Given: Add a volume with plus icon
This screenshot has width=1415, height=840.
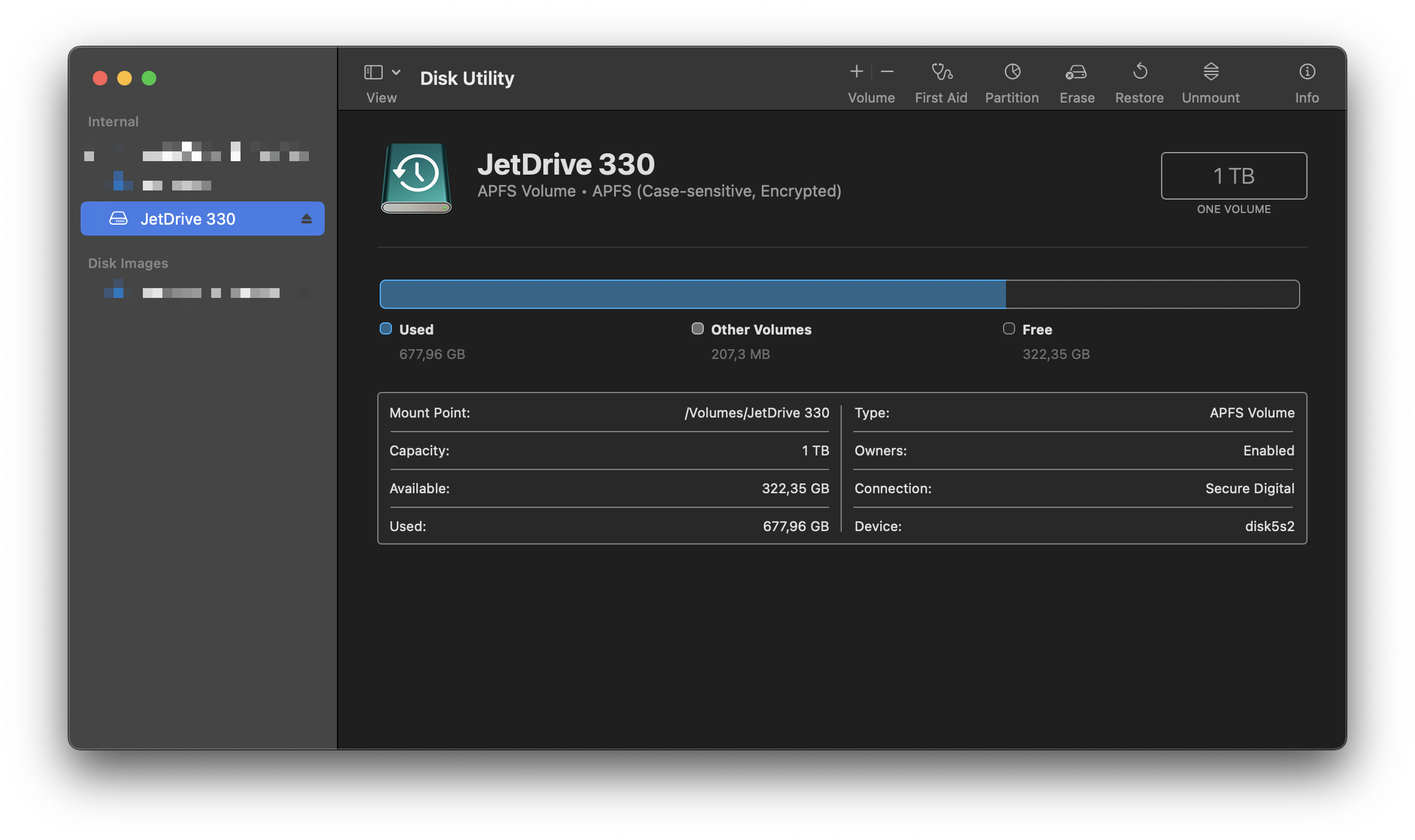Looking at the screenshot, I should [x=856, y=72].
